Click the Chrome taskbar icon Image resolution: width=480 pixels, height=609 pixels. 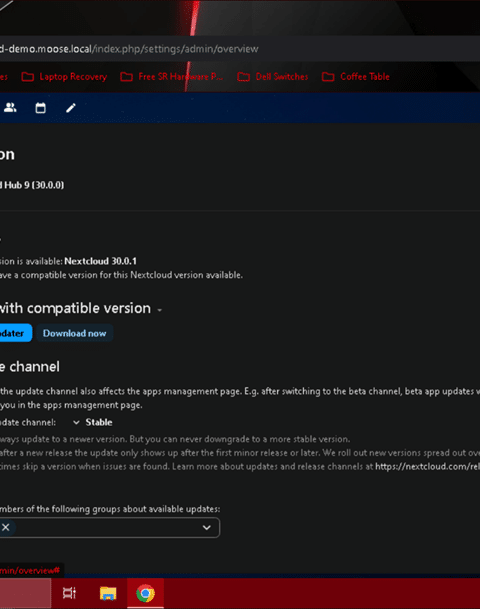pyautogui.click(x=145, y=593)
